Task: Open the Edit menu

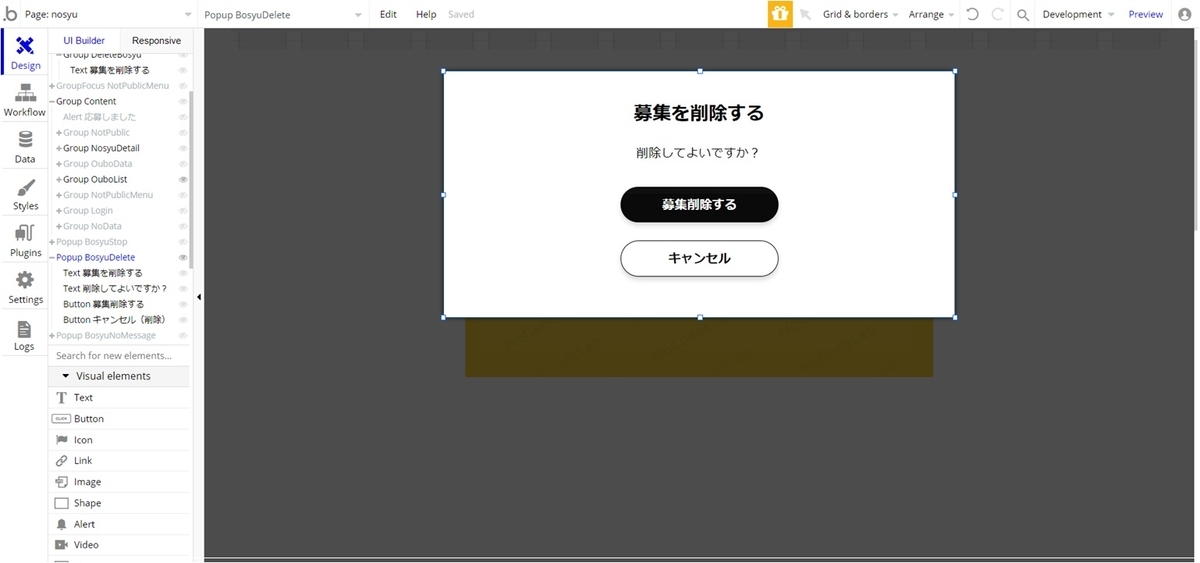Action: point(388,14)
